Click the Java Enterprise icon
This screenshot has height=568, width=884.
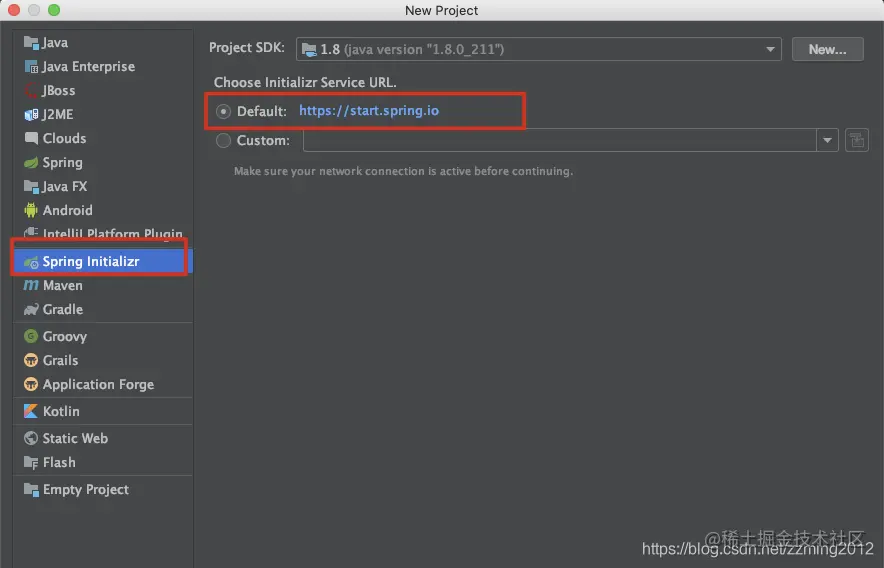tap(31, 67)
